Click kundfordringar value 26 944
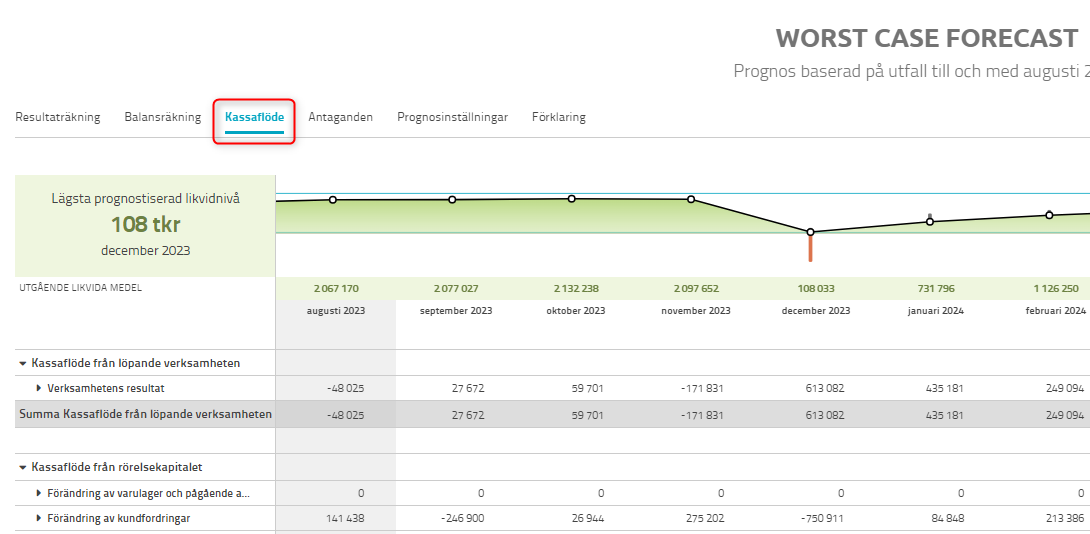The width and height of the screenshot is (1090, 534). [x=587, y=518]
